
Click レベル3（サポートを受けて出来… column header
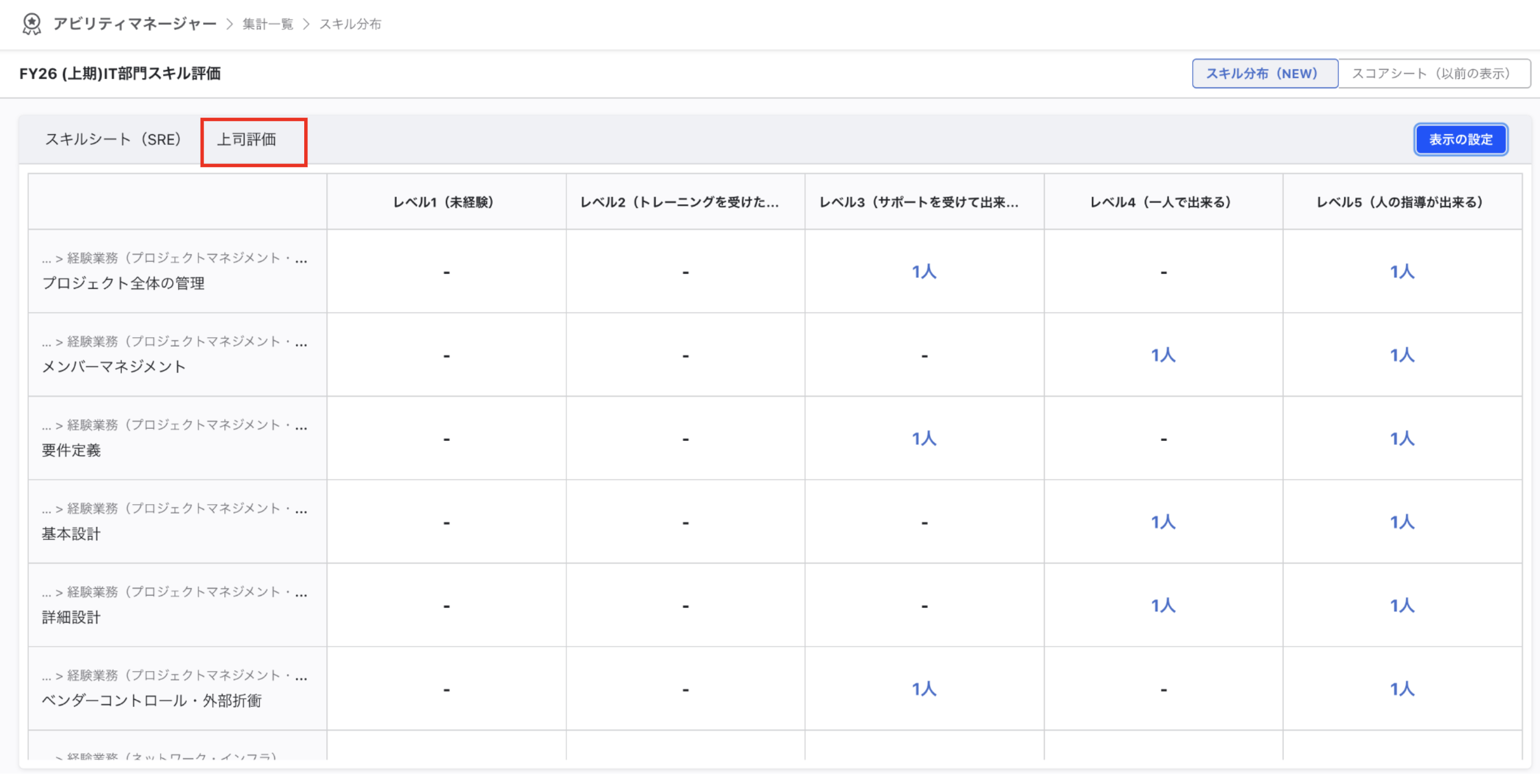924,203
